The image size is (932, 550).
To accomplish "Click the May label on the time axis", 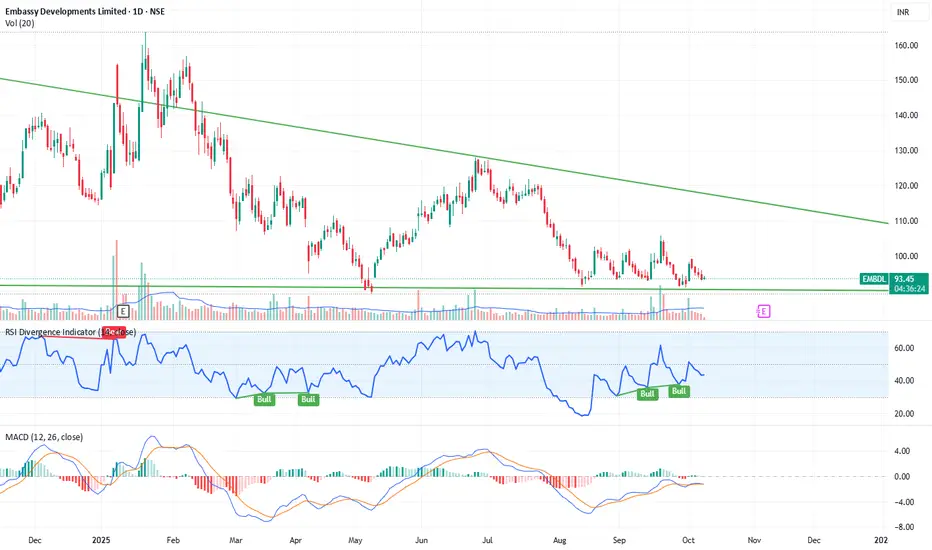I will pos(355,540).
